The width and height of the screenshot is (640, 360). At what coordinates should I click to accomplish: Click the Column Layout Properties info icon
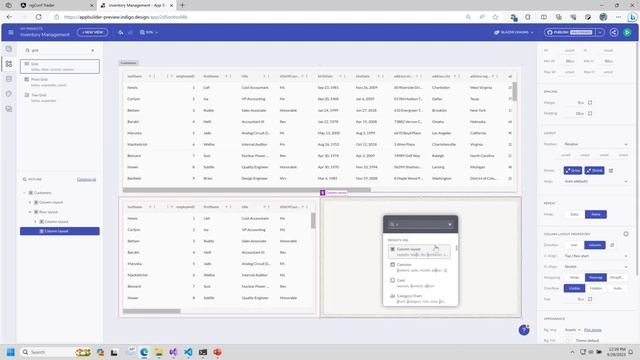pyautogui.click(x=626, y=234)
